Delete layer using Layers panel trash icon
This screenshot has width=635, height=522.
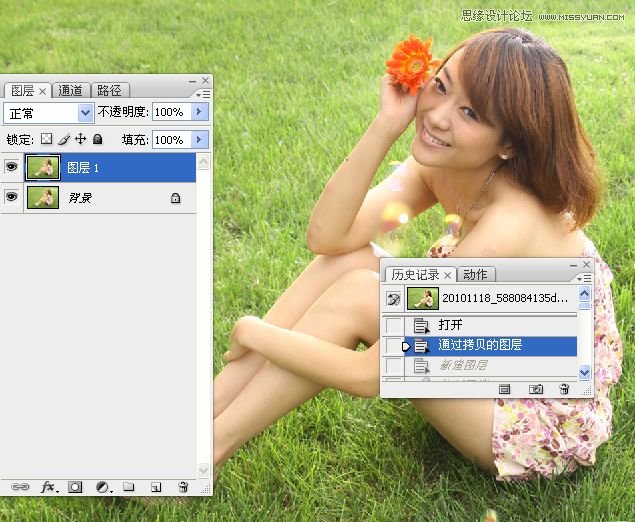(x=183, y=487)
